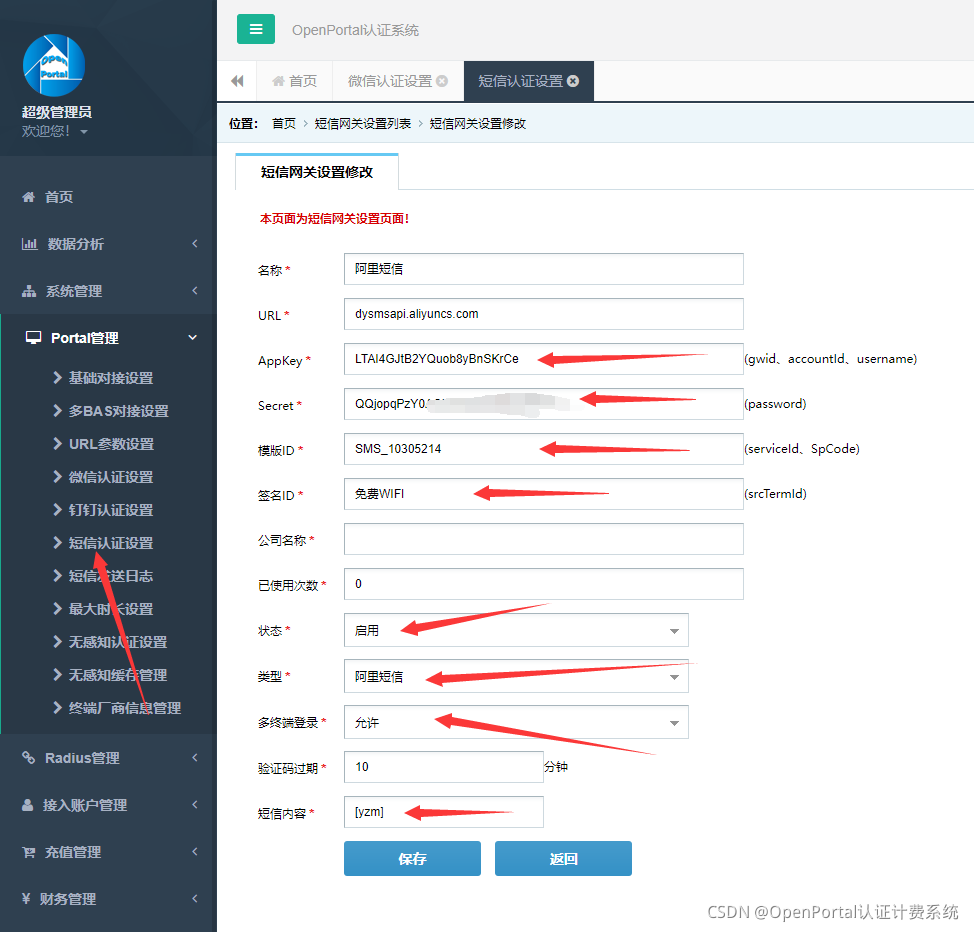974x932 pixels.
Task: Open the 状态 dropdown showing 启用
Action: coord(516,631)
